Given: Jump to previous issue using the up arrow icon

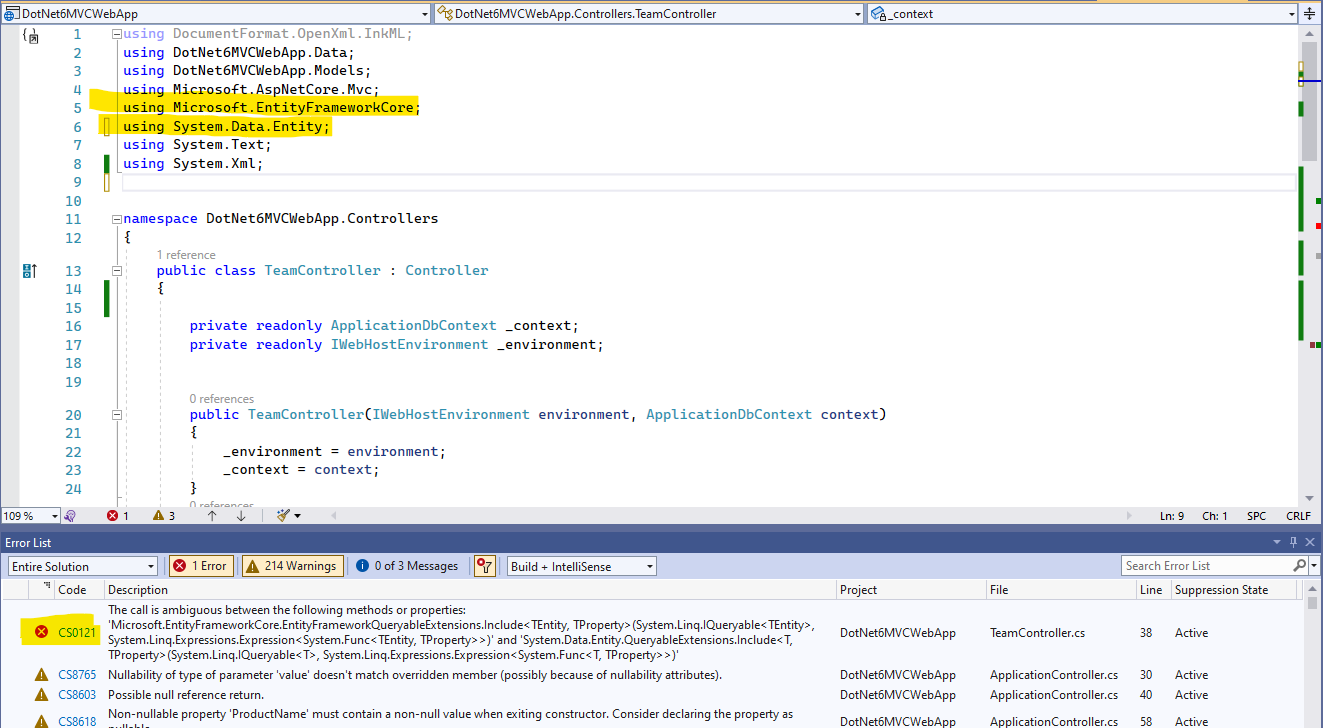Looking at the screenshot, I should coord(213,515).
